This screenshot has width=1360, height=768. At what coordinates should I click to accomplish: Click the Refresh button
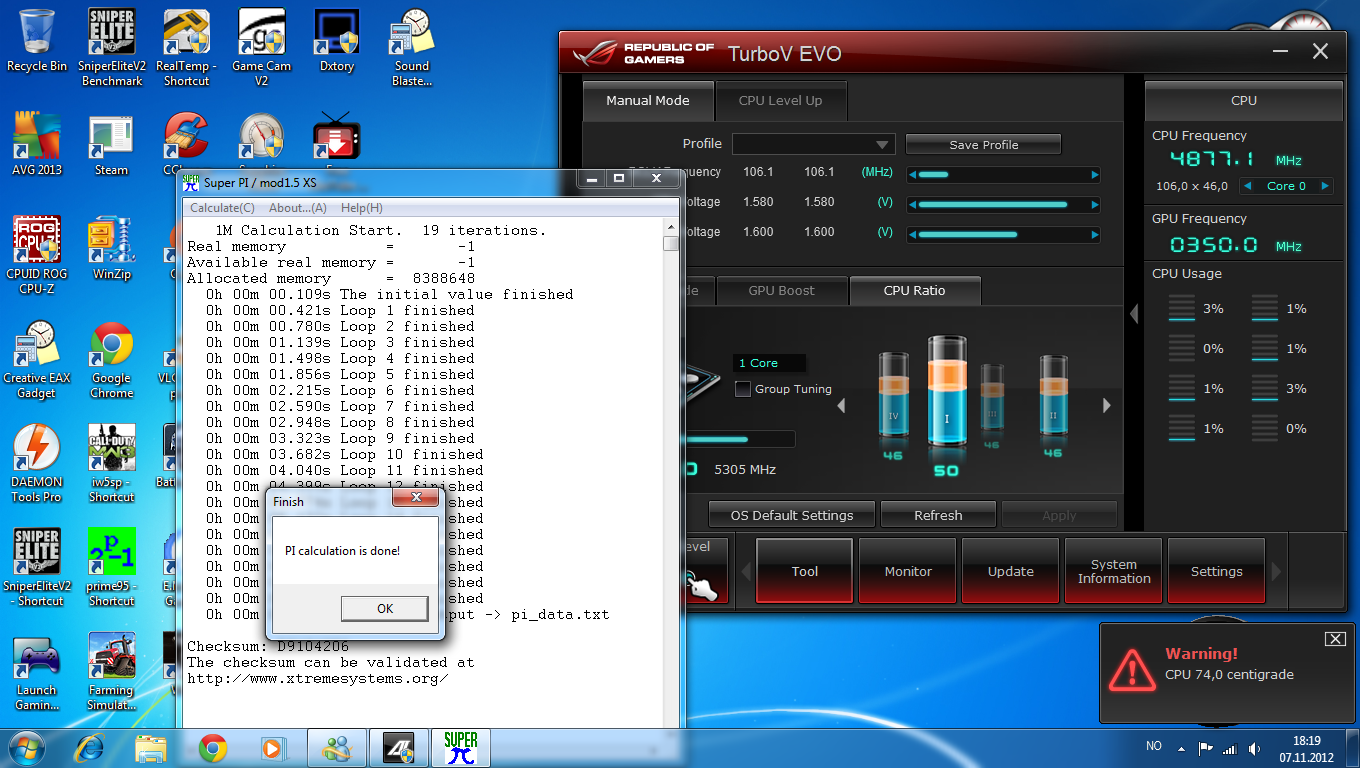[938, 515]
